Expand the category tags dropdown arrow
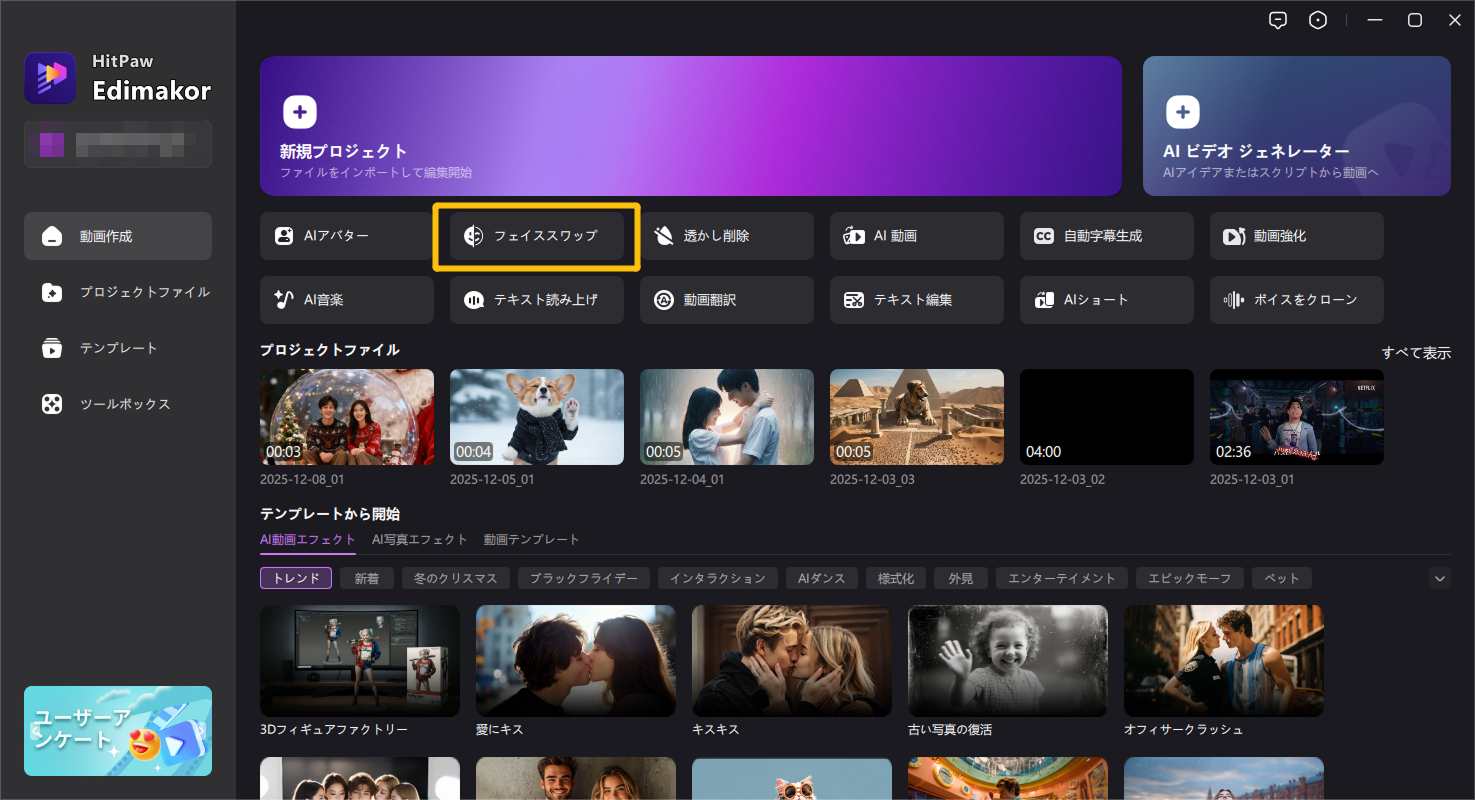 [x=1439, y=578]
